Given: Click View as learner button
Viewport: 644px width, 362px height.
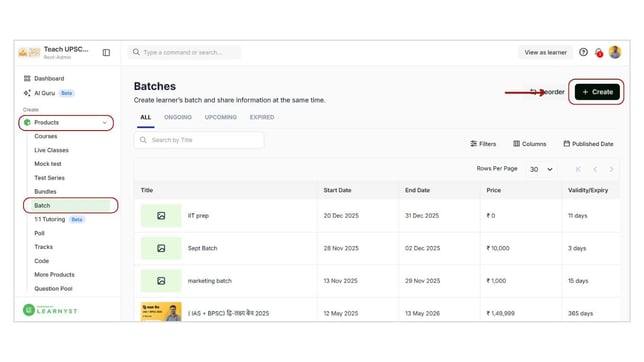Looking at the screenshot, I should [545, 53].
